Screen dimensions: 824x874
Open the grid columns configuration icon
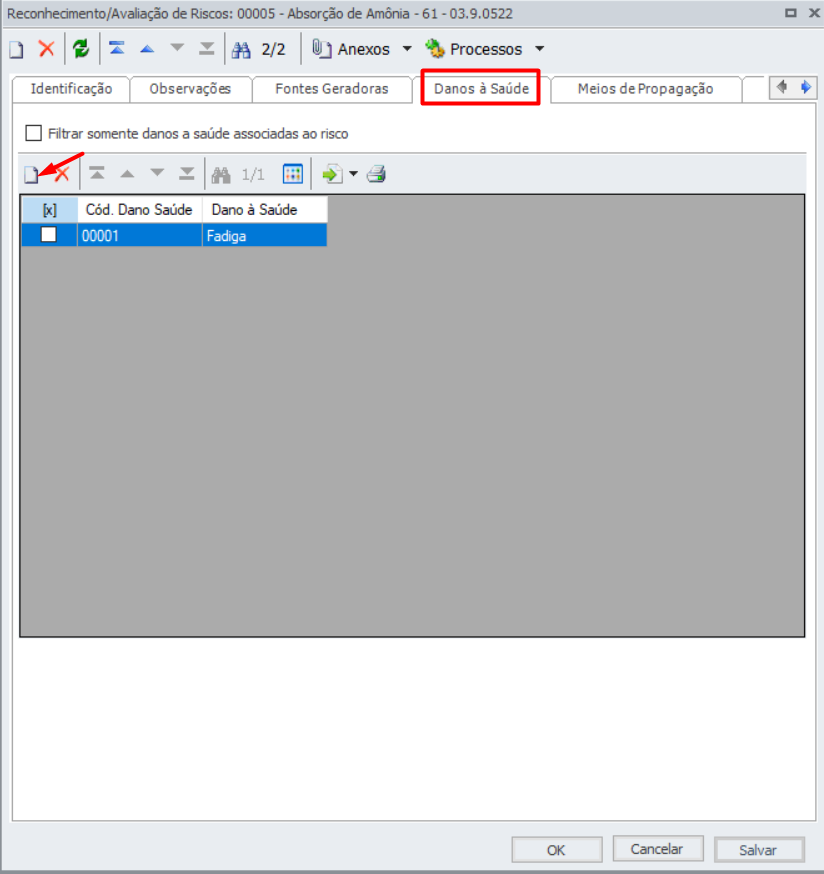[x=293, y=174]
